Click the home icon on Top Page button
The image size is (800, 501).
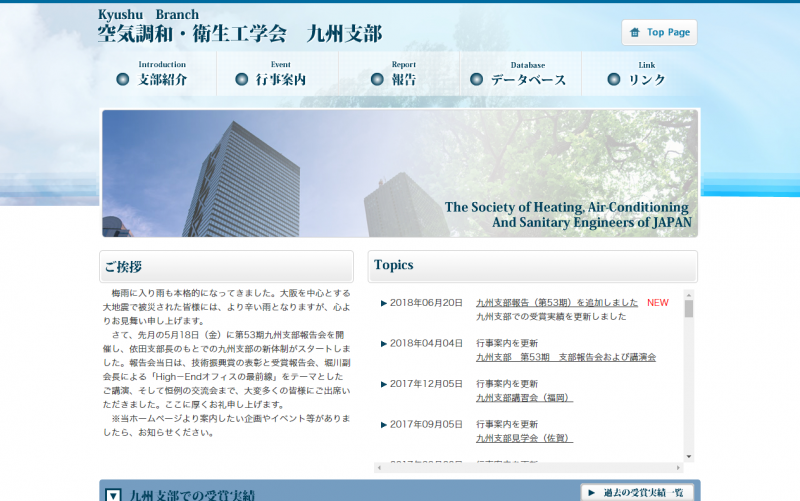click(x=635, y=33)
